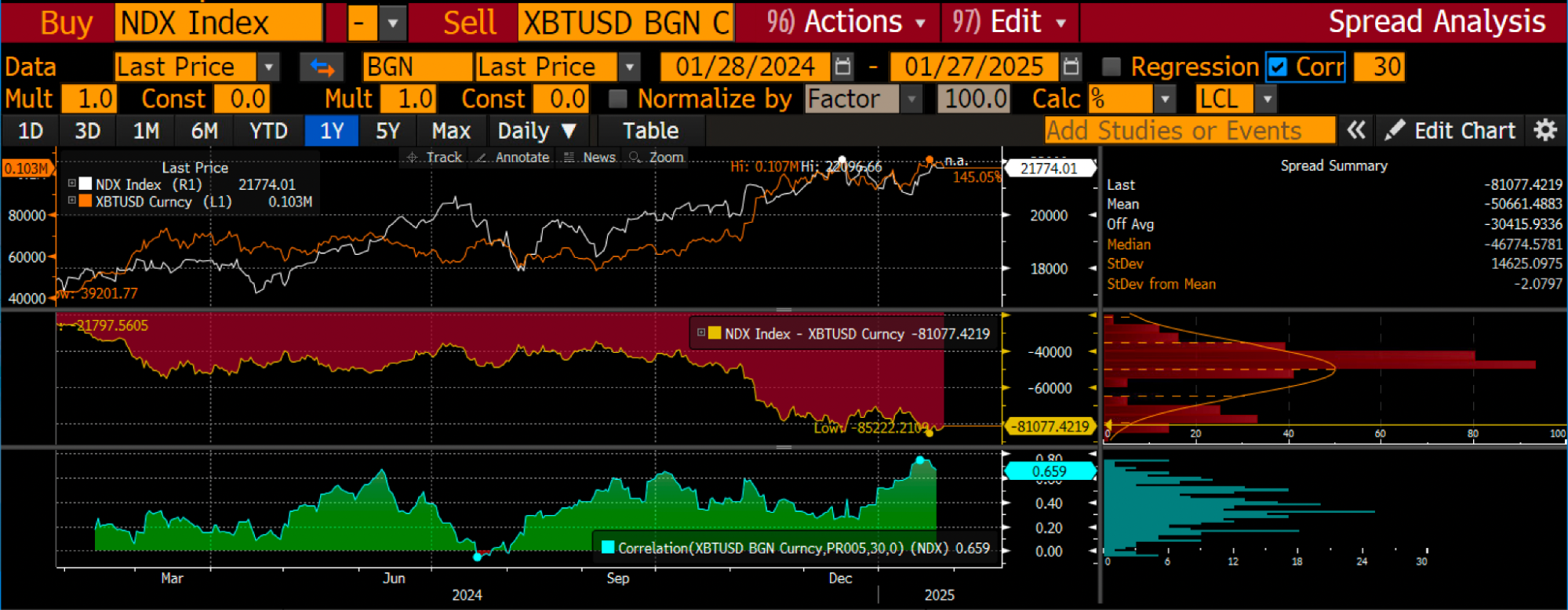Open the end date calendar icon
Viewport: 1568px width, 610px height.
[x=1071, y=67]
